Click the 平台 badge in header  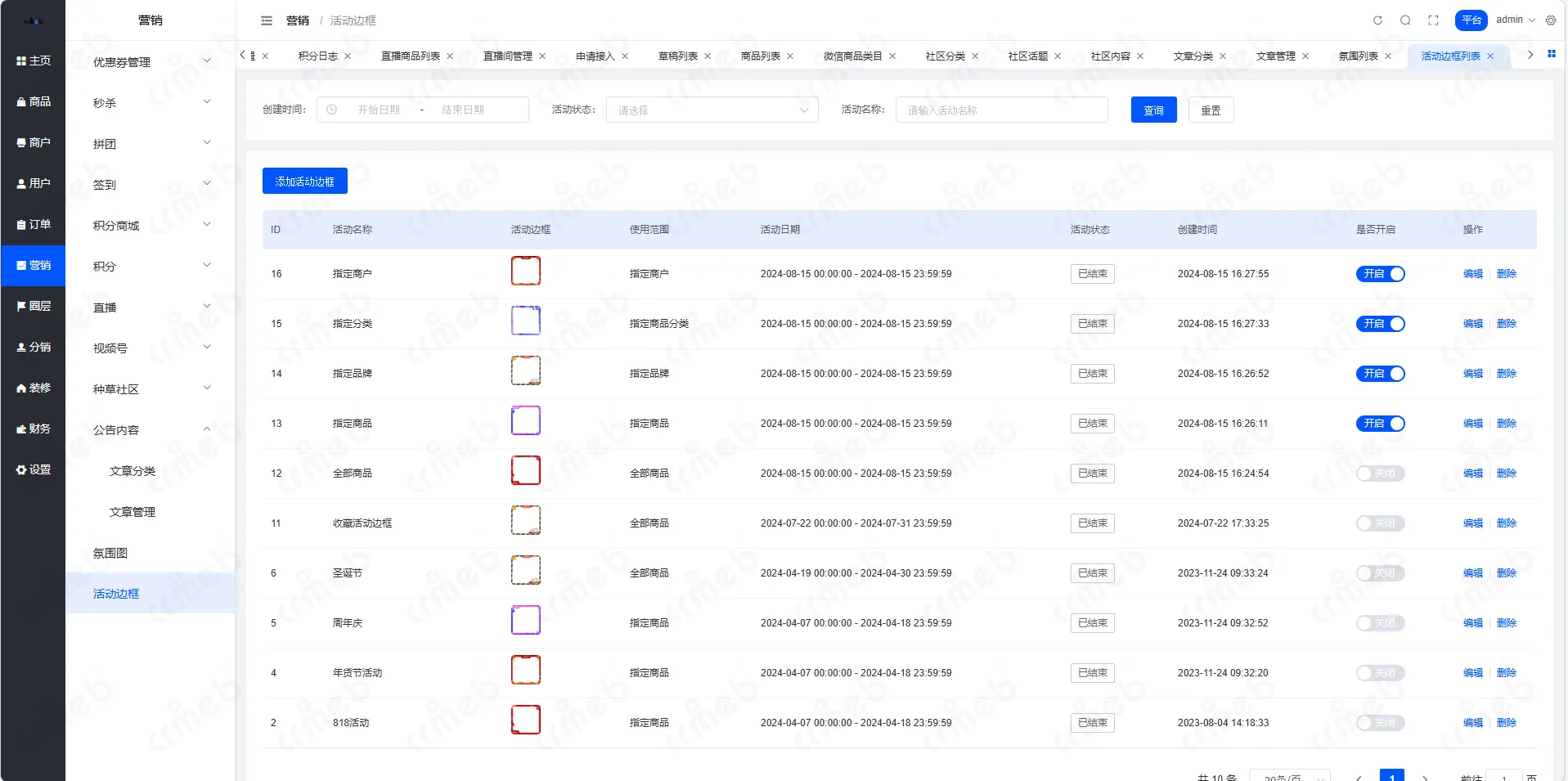tap(1471, 20)
